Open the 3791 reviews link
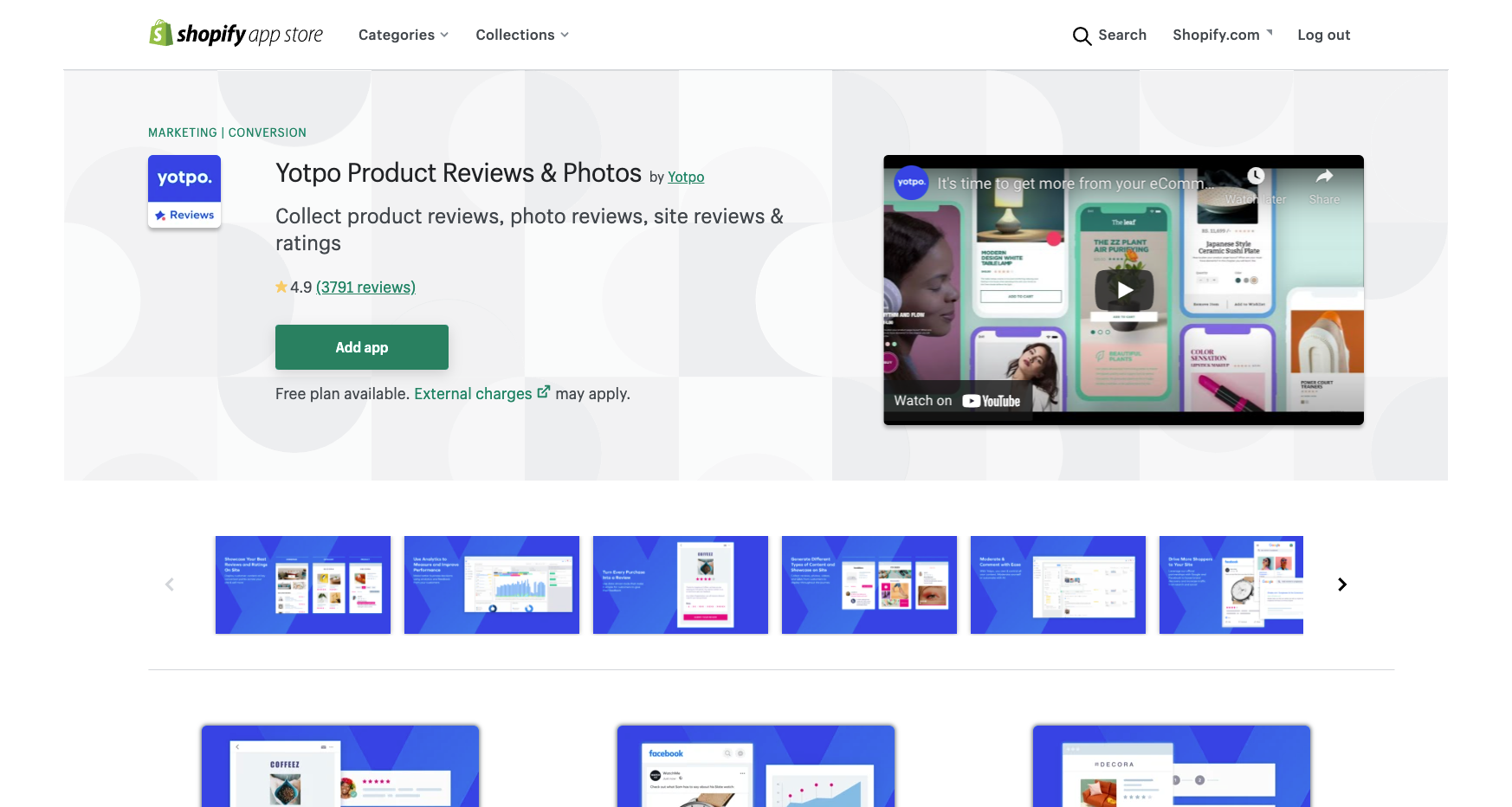The height and width of the screenshot is (807, 1512). 365,287
